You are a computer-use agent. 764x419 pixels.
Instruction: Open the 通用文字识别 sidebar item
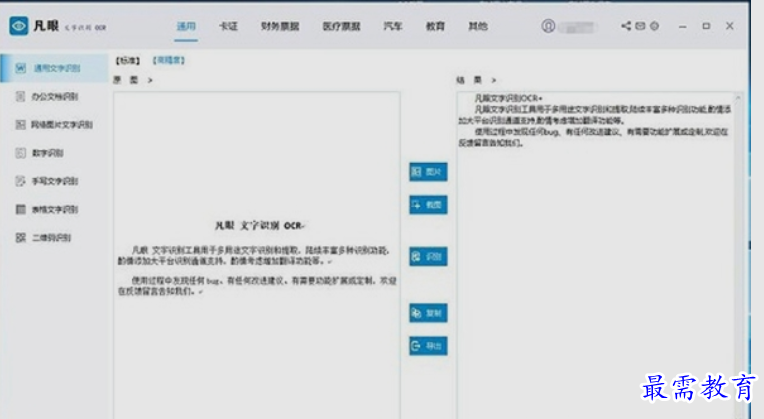pyautogui.click(x=54, y=68)
